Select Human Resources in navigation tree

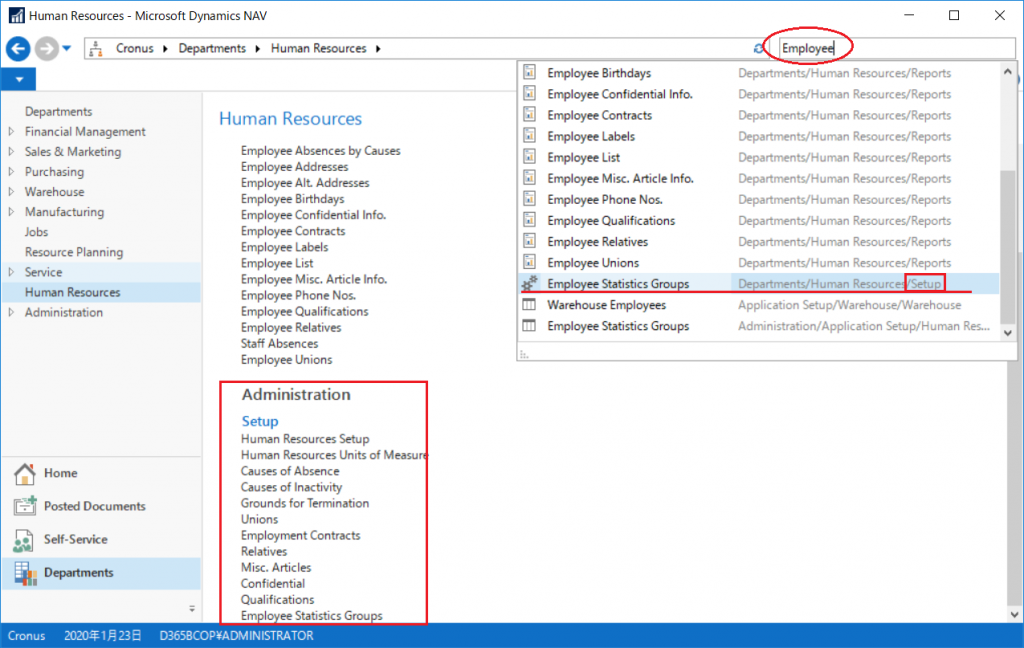pyautogui.click(x=72, y=292)
